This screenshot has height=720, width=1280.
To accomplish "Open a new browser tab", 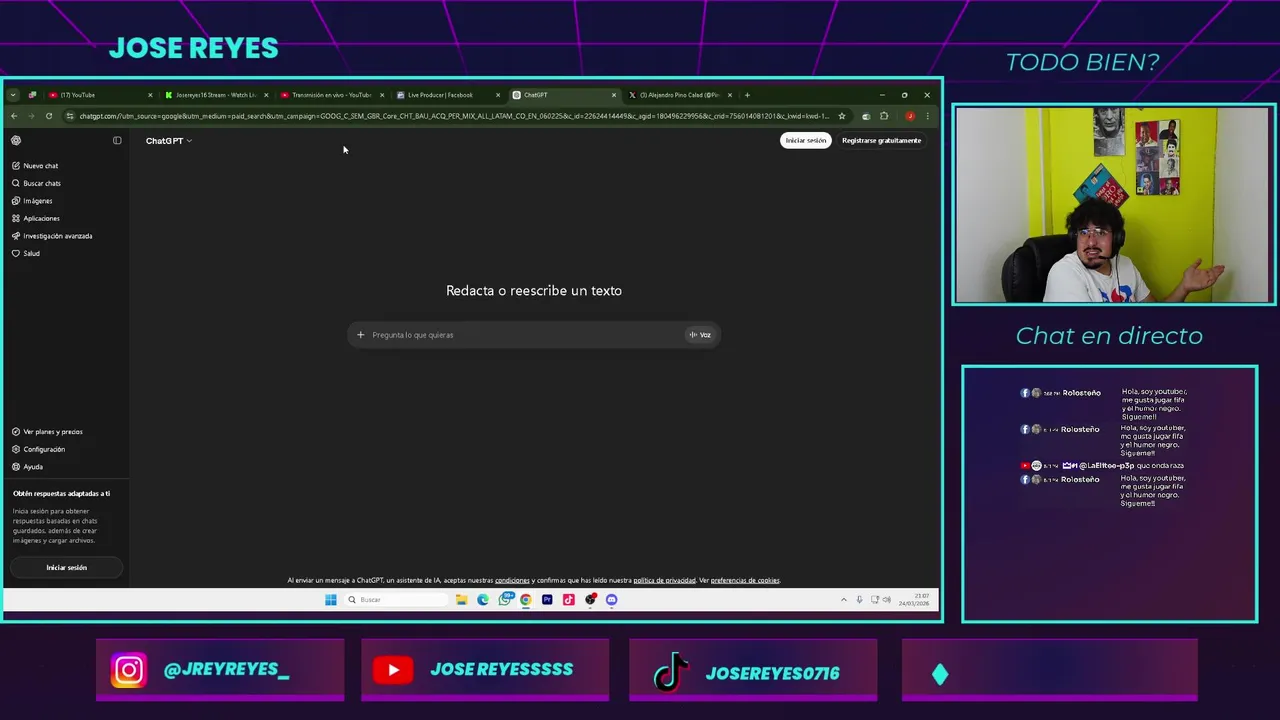I will (747, 95).
